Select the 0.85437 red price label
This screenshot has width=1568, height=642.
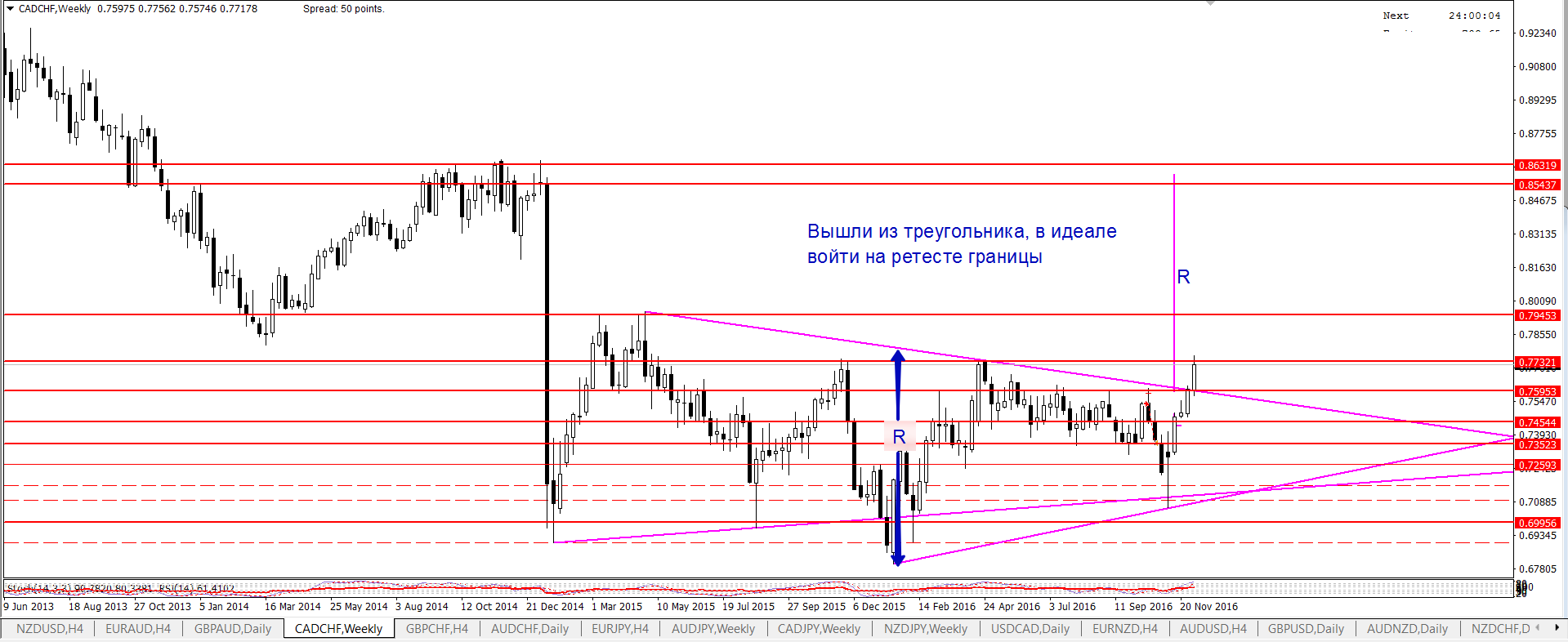coord(1538,185)
